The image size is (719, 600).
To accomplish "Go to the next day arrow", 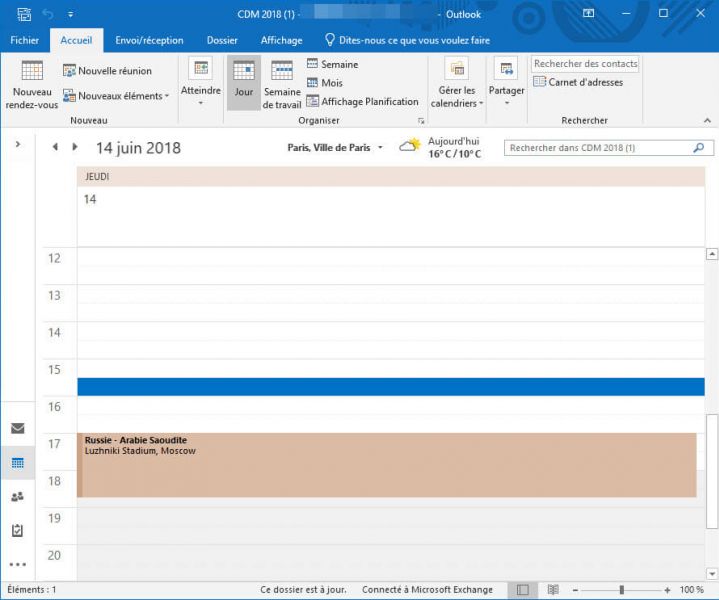I will (75, 147).
